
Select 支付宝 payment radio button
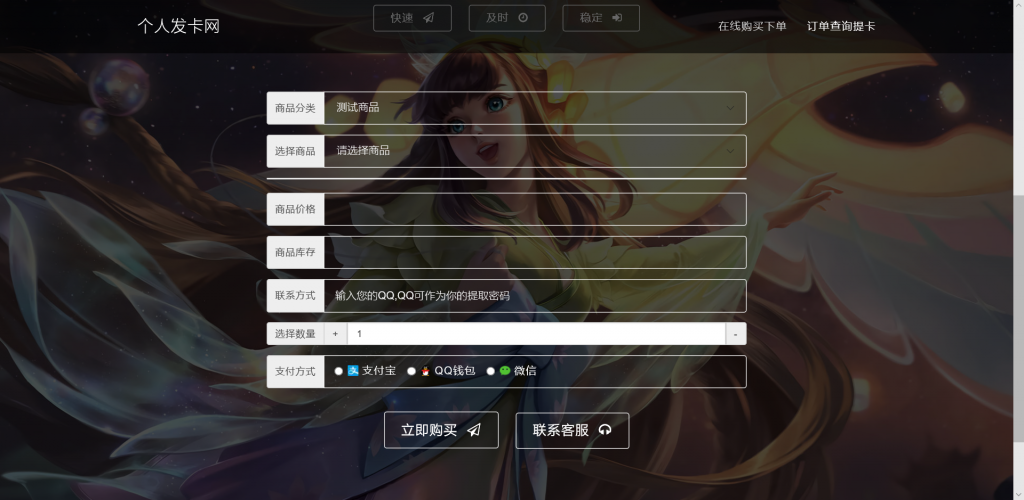pyautogui.click(x=340, y=371)
